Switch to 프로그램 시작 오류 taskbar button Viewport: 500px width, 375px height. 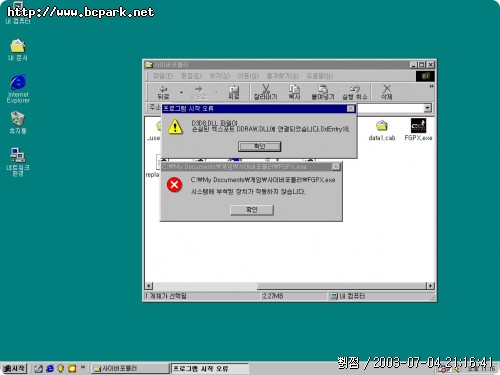point(210,368)
